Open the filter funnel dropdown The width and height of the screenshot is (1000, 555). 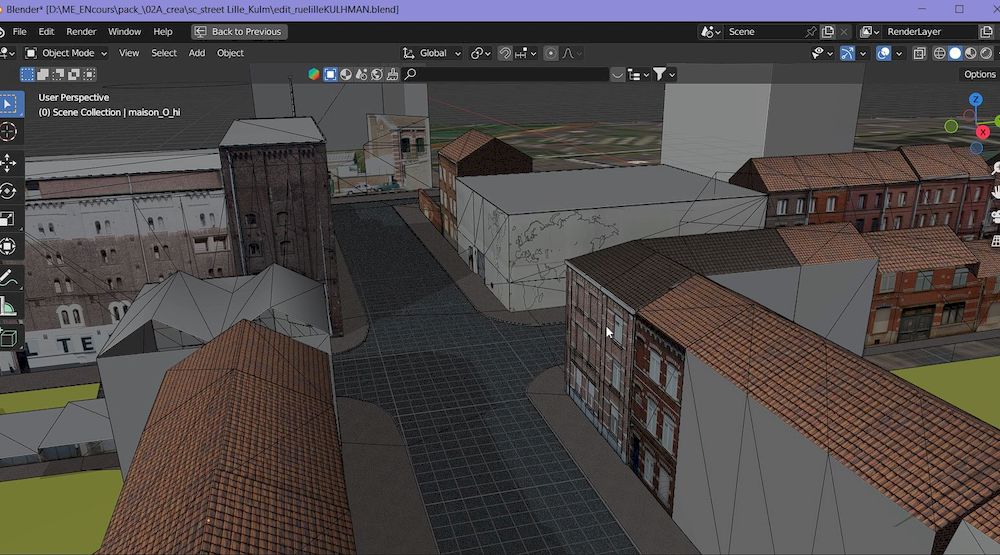coord(664,74)
